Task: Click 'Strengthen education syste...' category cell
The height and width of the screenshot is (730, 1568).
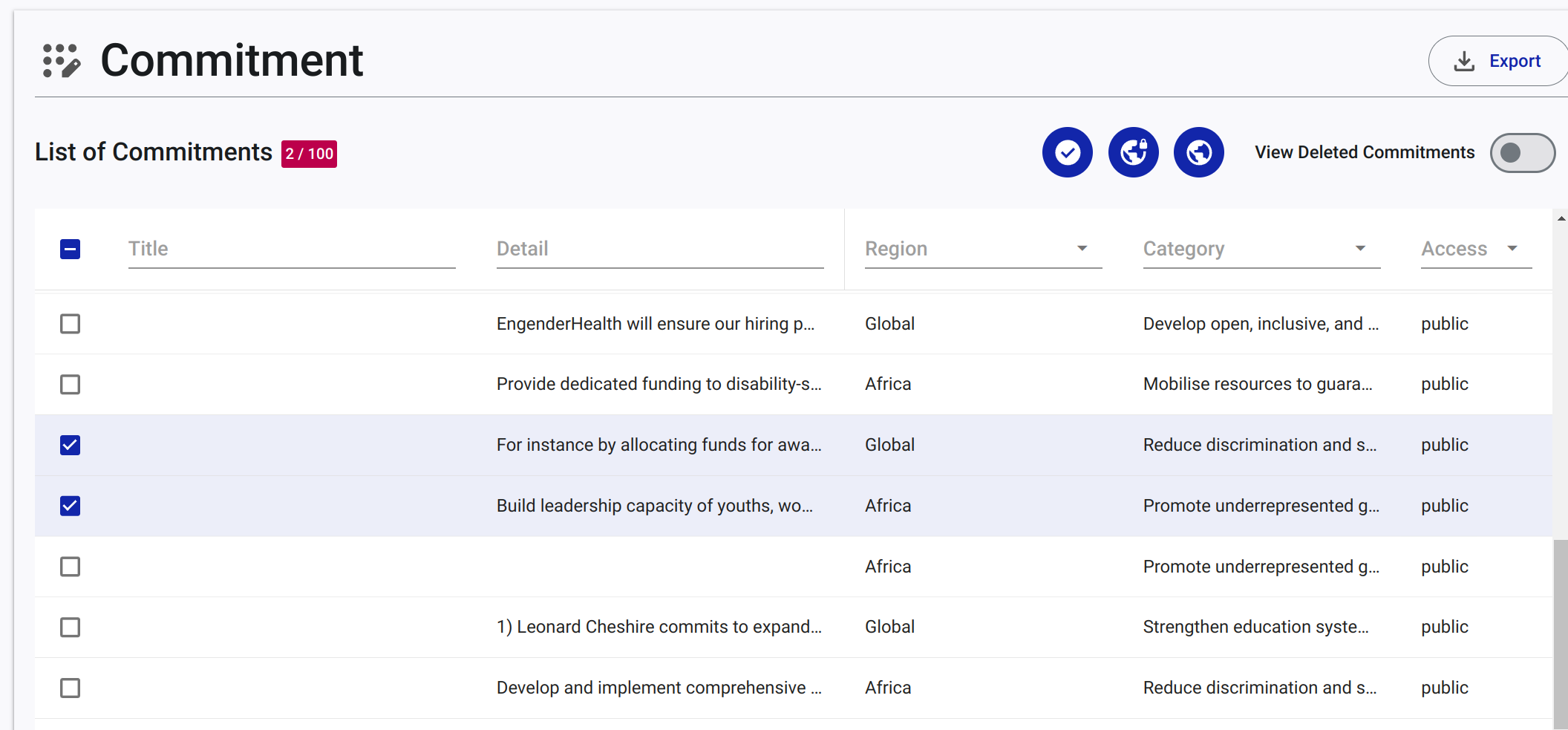Action: pos(1256,627)
